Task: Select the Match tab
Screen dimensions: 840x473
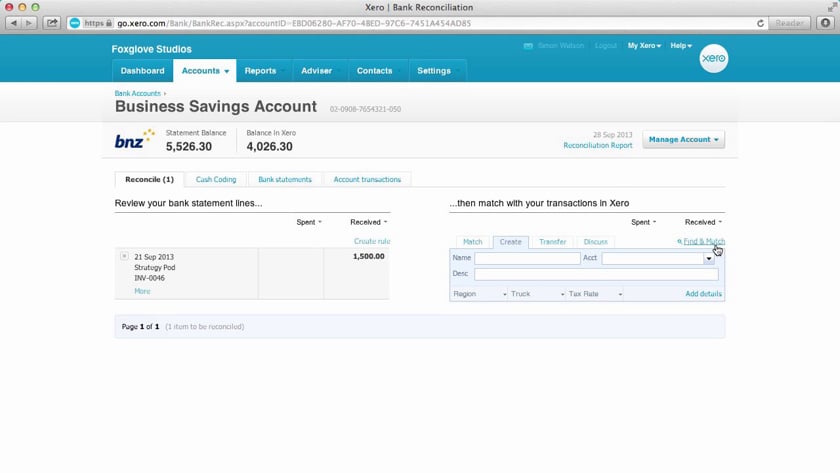Action: point(472,242)
